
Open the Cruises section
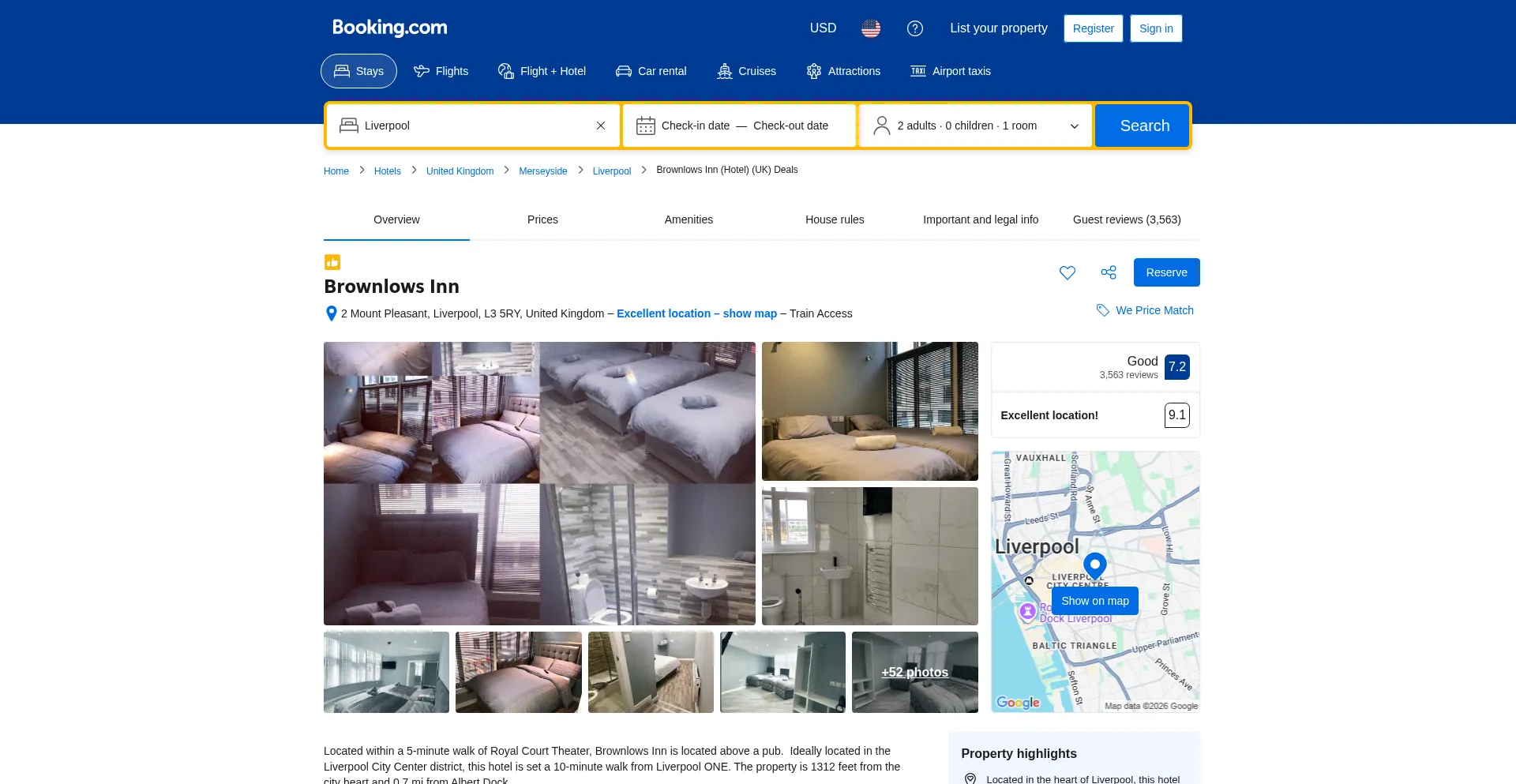[x=746, y=71]
